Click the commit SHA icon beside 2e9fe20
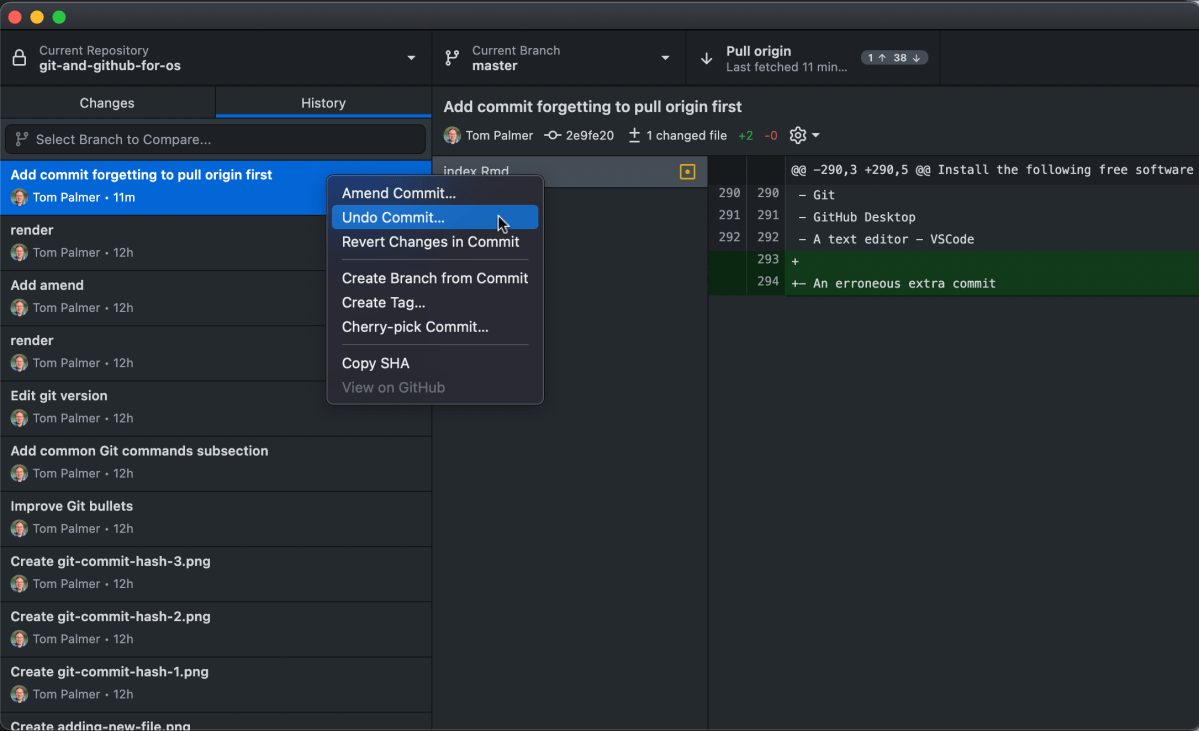 pos(552,135)
